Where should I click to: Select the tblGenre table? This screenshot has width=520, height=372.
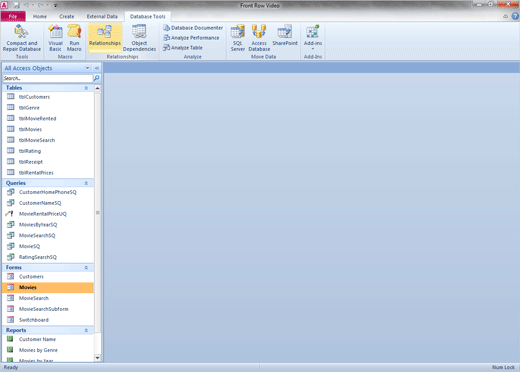(48, 108)
